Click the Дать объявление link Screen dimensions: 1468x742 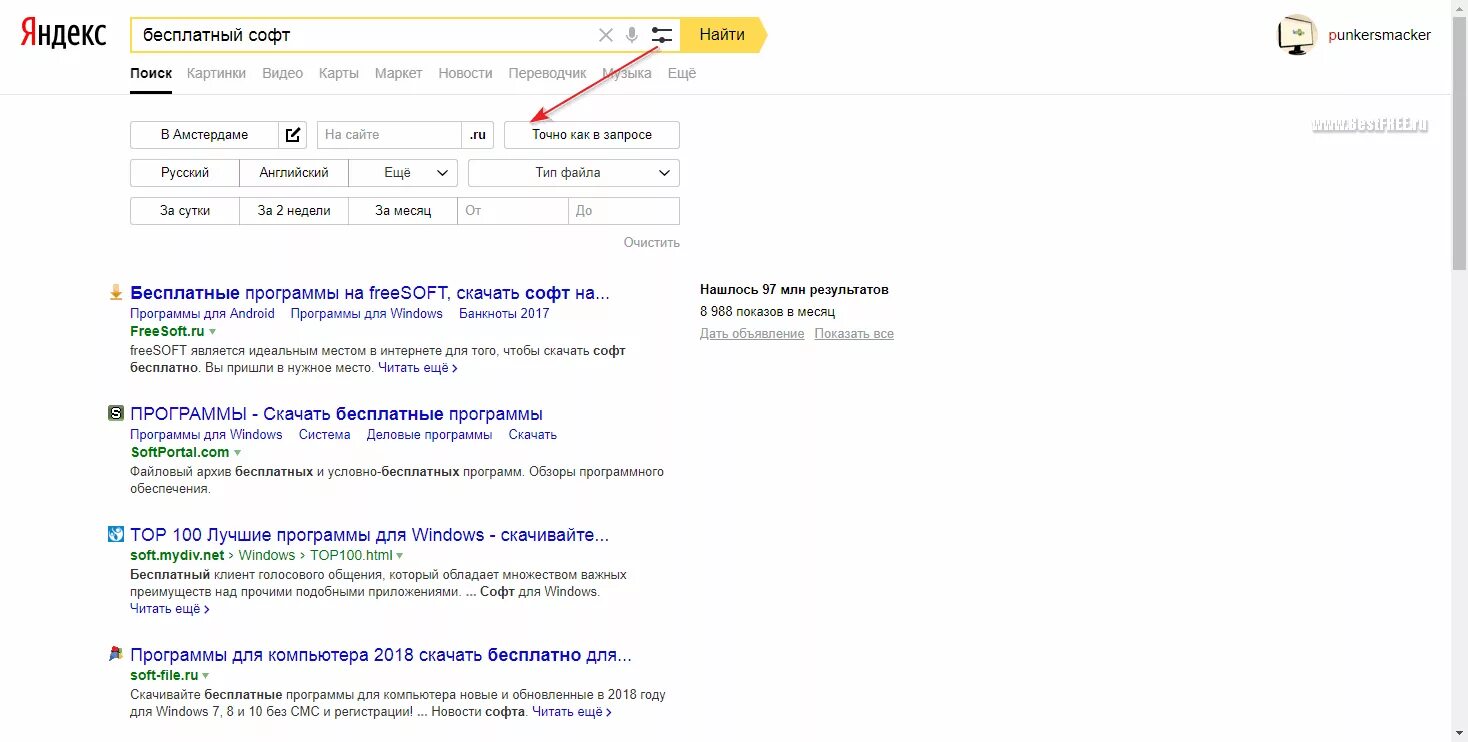pyautogui.click(x=752, y=334)
